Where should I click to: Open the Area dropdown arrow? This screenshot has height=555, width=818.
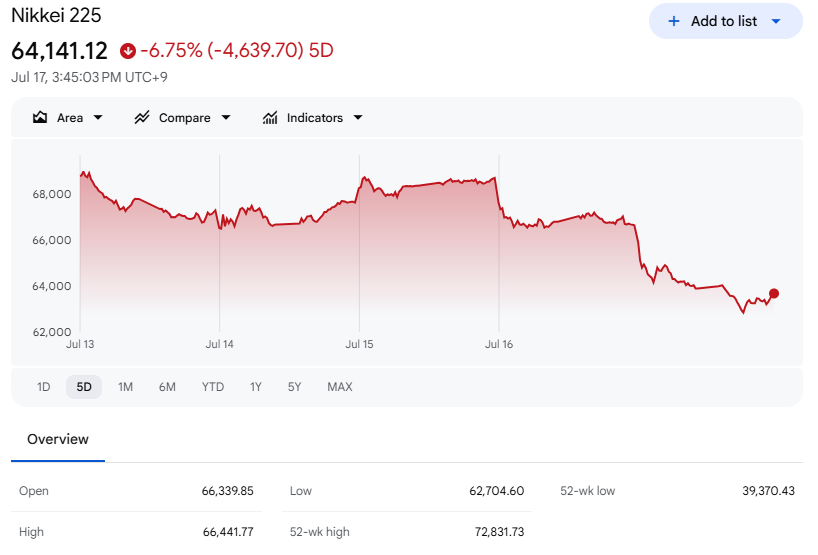point(98,117)
